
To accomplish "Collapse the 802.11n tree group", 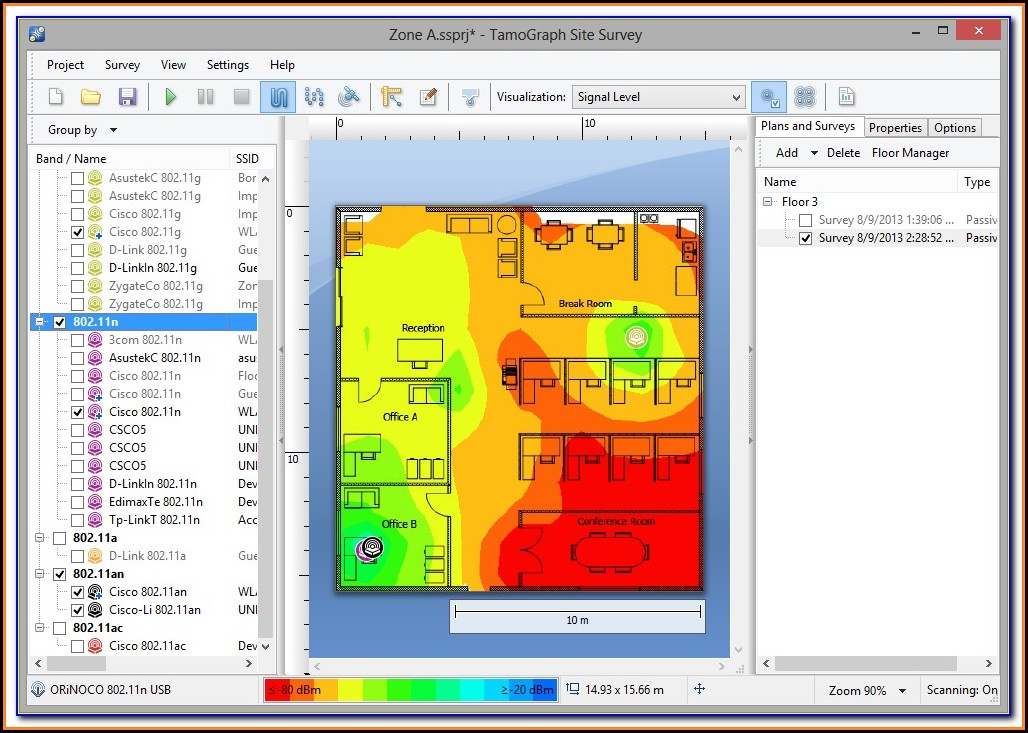I will click(41, 322).
